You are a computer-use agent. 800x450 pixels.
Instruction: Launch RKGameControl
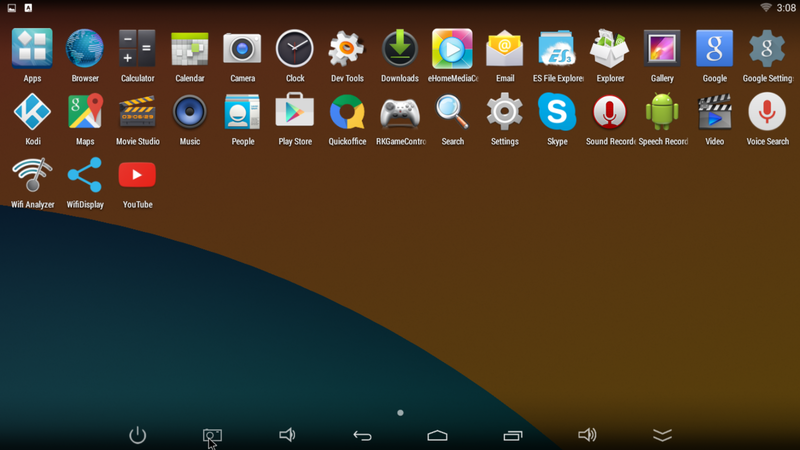[x=400, y=113]
